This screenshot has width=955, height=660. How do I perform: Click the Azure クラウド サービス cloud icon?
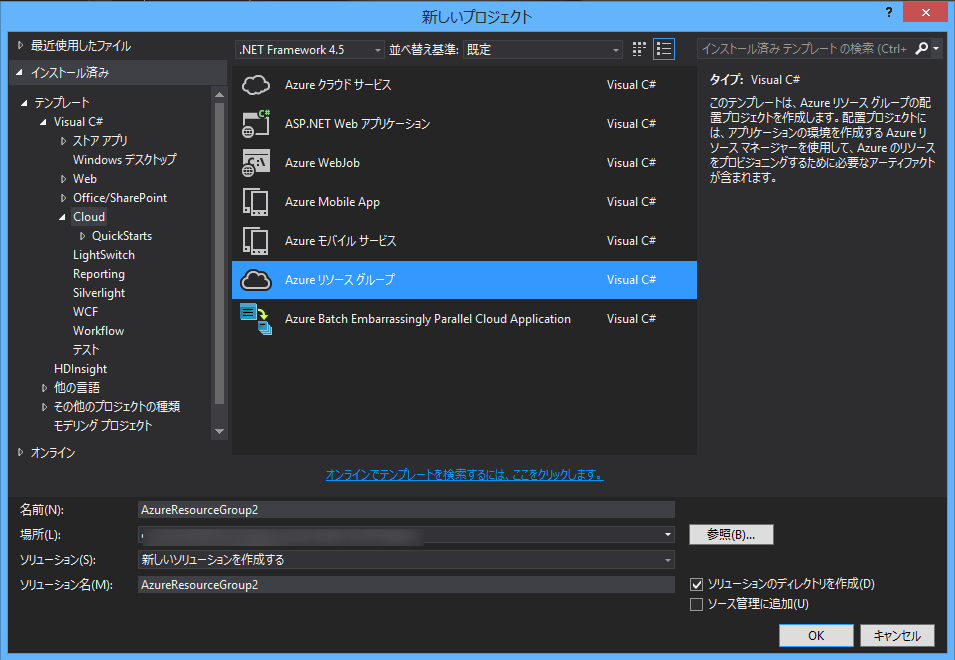click(x=256, y=85)
